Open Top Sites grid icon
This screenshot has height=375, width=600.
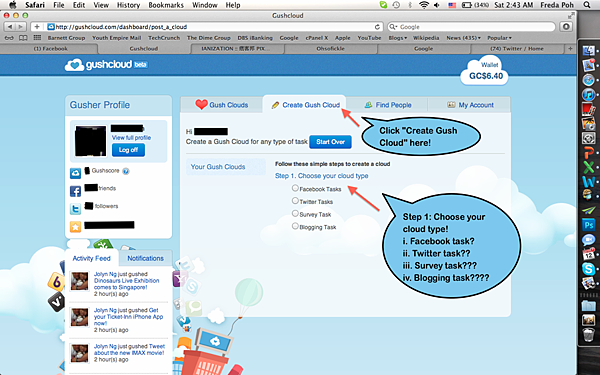[37, 38]
